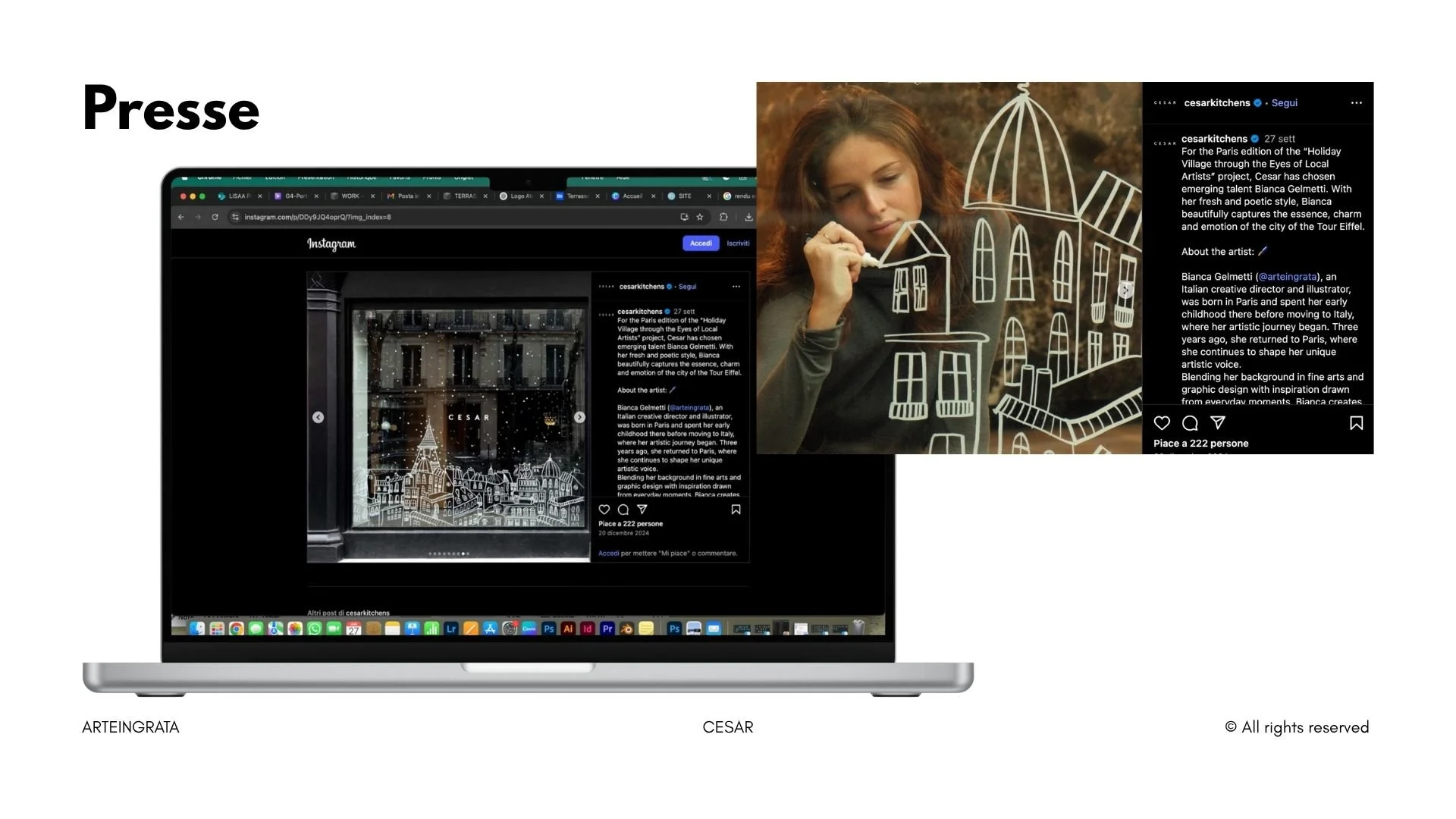Open Finder from the laptop's dock
The image size is (1456, 819).
tap(197, 629)
